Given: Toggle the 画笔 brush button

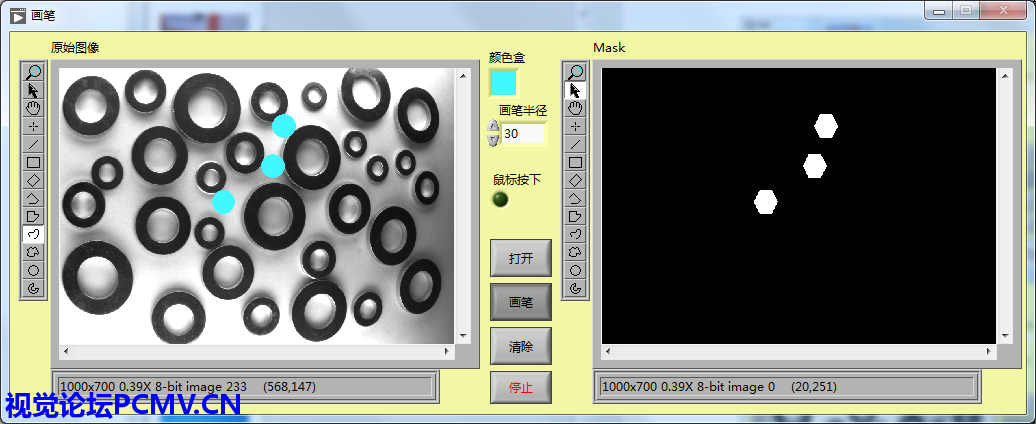Looking at the screenshot, I should [521, 302].
